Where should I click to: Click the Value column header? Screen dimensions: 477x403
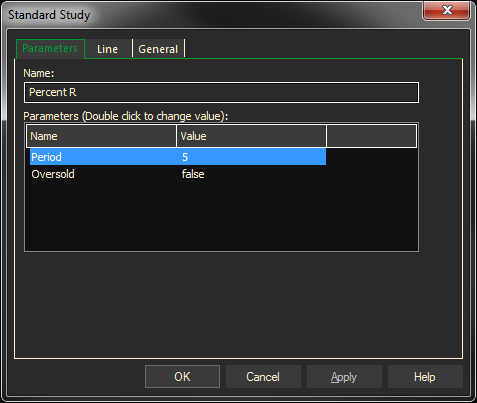coord(251,136)
